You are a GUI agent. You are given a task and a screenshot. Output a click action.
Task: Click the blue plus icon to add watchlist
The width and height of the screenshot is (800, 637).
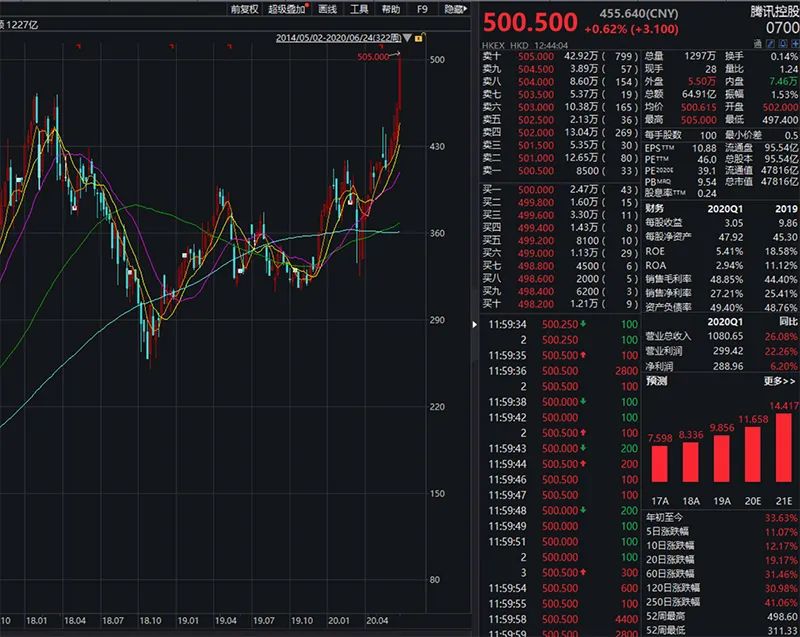(795, 44)
